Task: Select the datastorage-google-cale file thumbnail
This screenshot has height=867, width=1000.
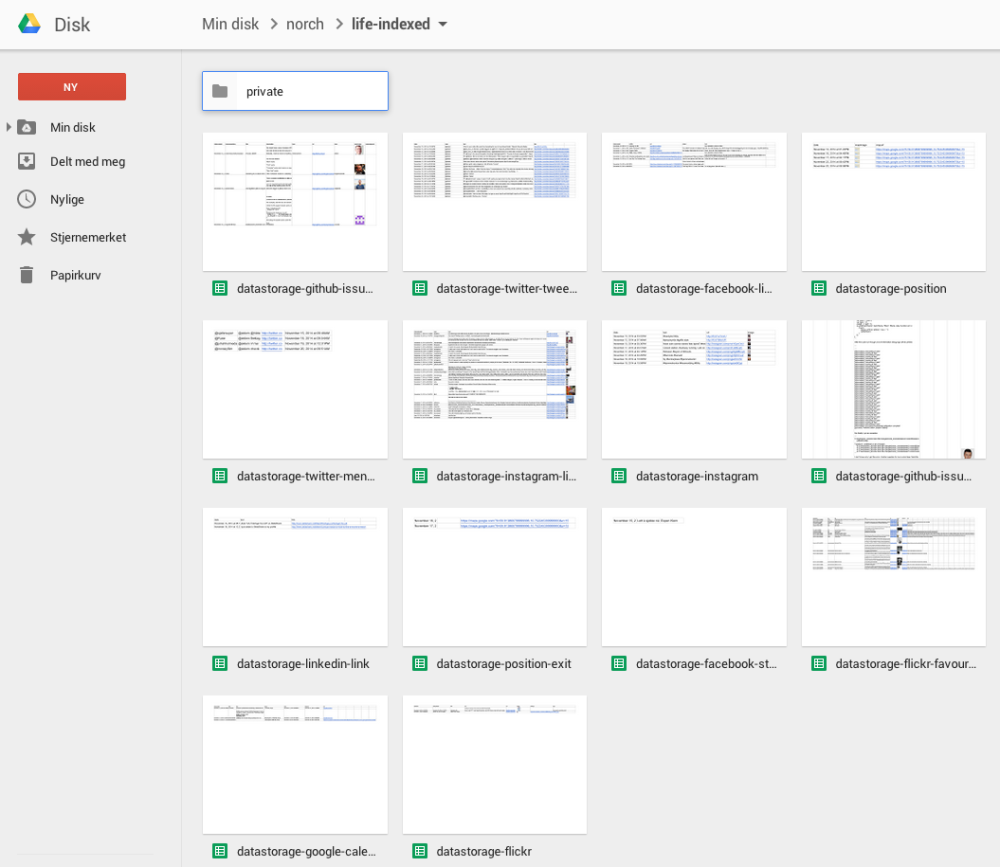Action: 295,764
